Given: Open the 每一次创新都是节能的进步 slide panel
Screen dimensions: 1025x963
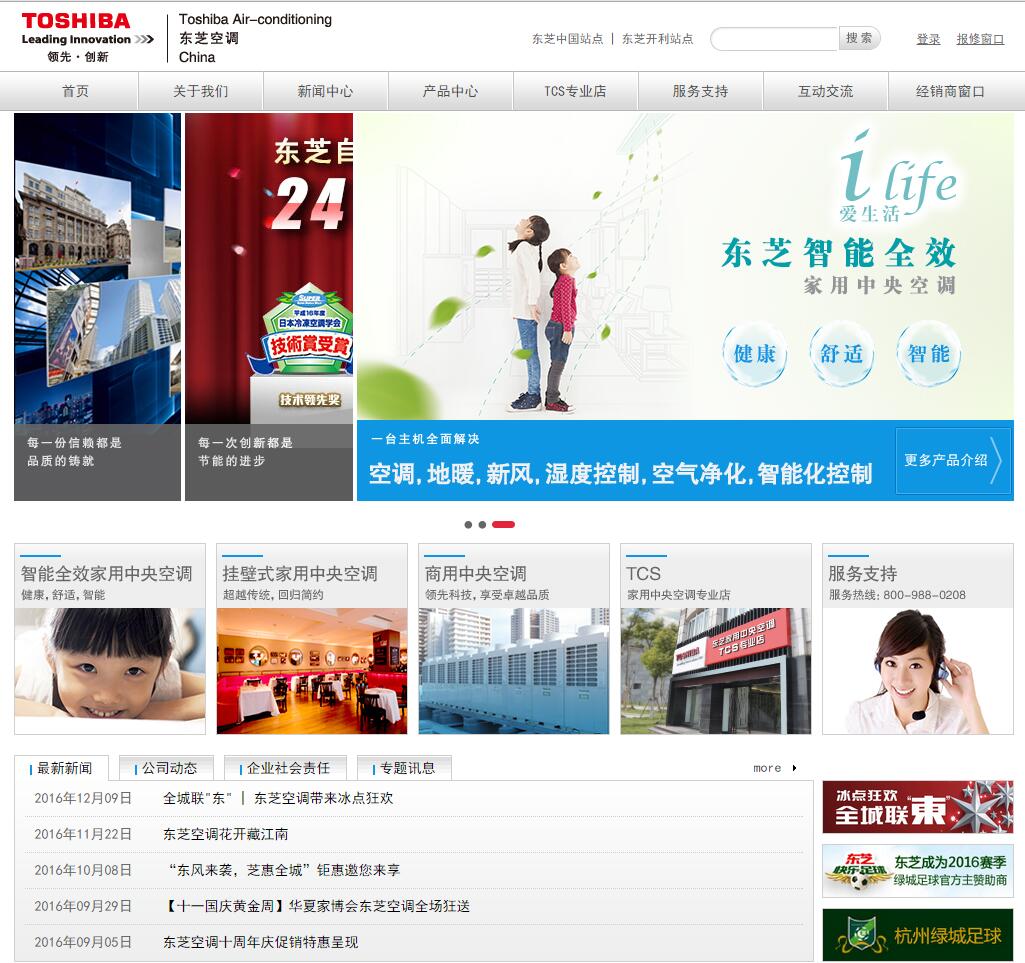Looking at the screenshot, I should click(269, 307).
